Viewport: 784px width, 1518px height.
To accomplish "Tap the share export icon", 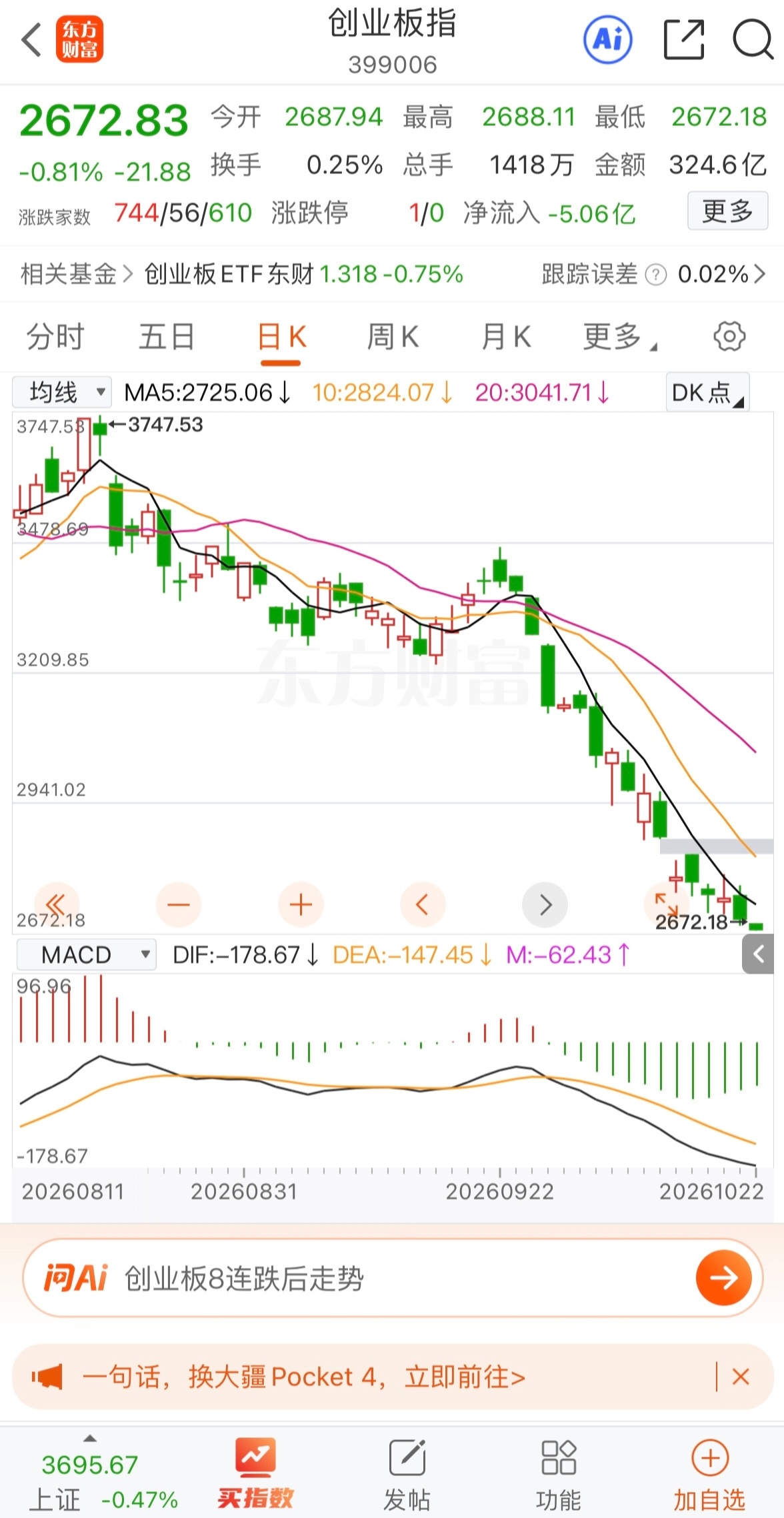I will [684, 39].
